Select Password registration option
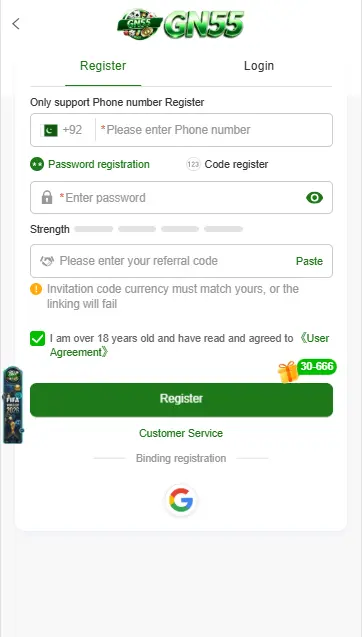This screenshot has width=362, height=637. coord(90,164)
